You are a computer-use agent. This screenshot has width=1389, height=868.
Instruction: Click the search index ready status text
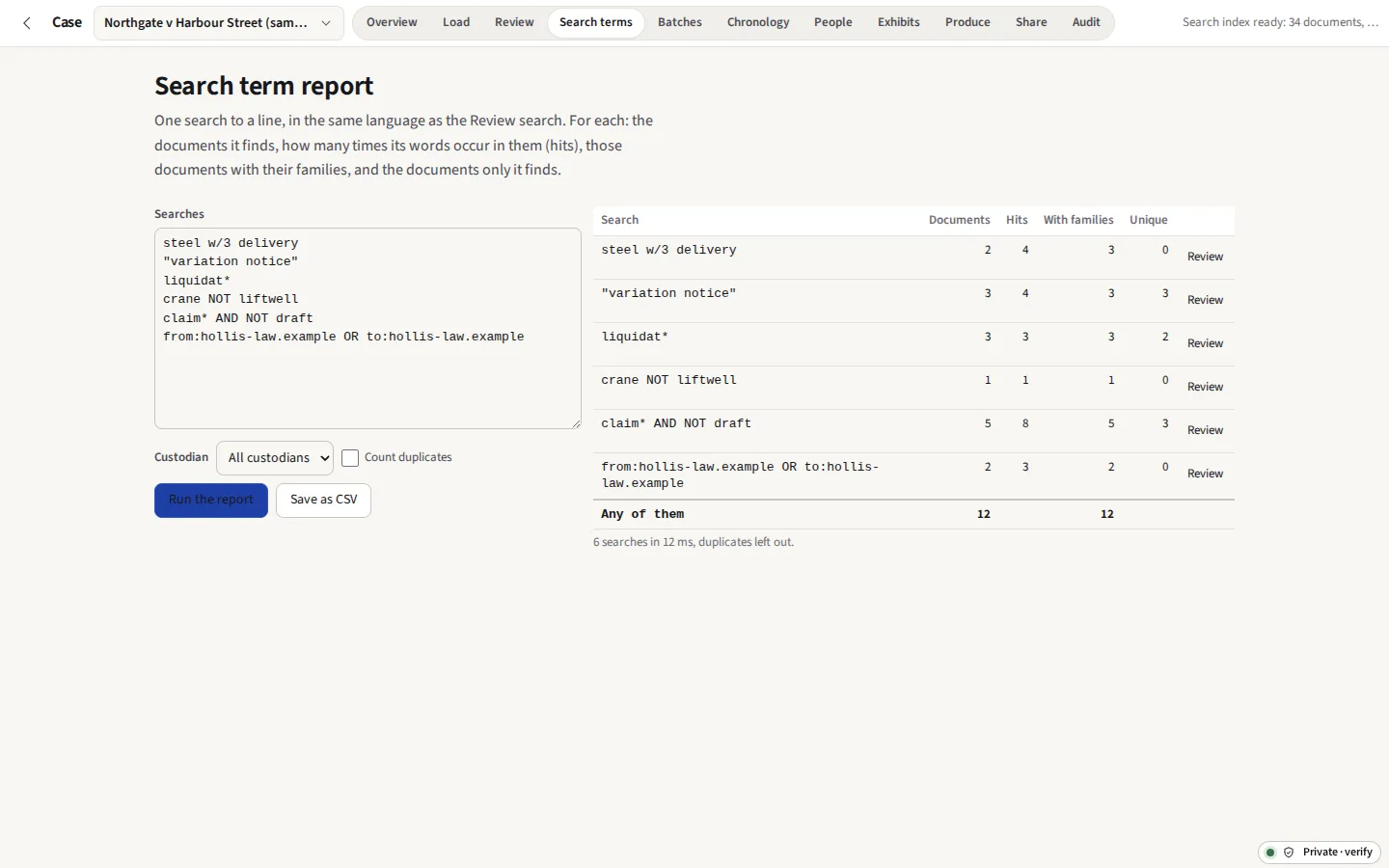click(x=1280, y=22)
